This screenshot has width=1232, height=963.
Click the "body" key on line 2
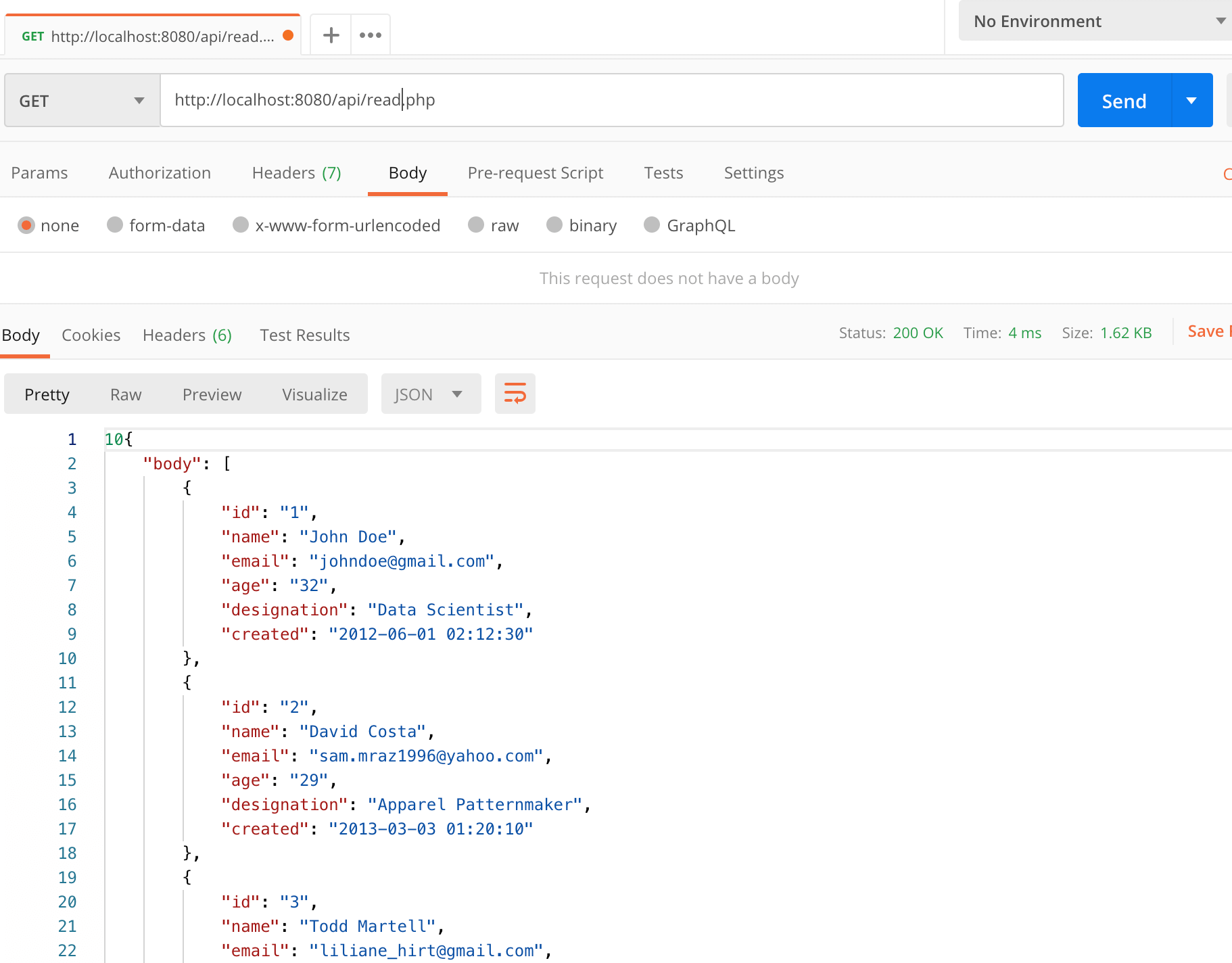point(172,464)
